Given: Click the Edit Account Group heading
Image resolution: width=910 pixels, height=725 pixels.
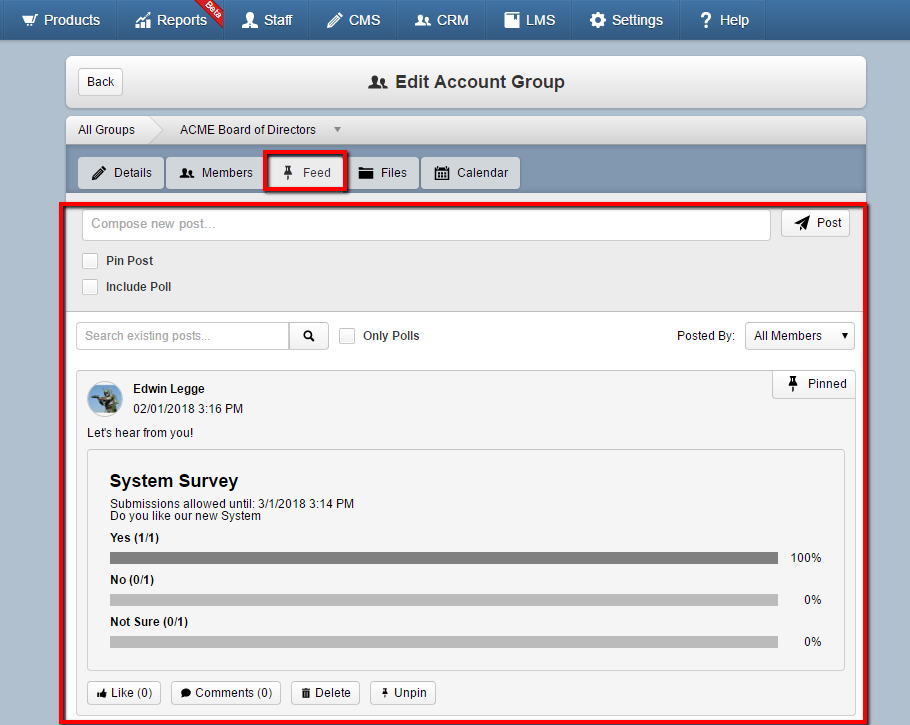Looking at the screenshot, I should pyautogui.click(x=479, y=82).
